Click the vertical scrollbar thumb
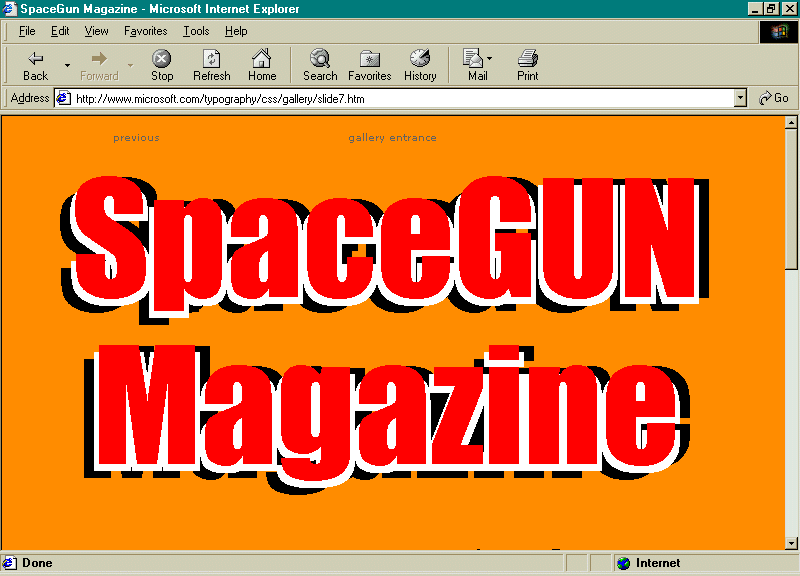This screenshot has width=800, height=576. [x=791, y=199]
